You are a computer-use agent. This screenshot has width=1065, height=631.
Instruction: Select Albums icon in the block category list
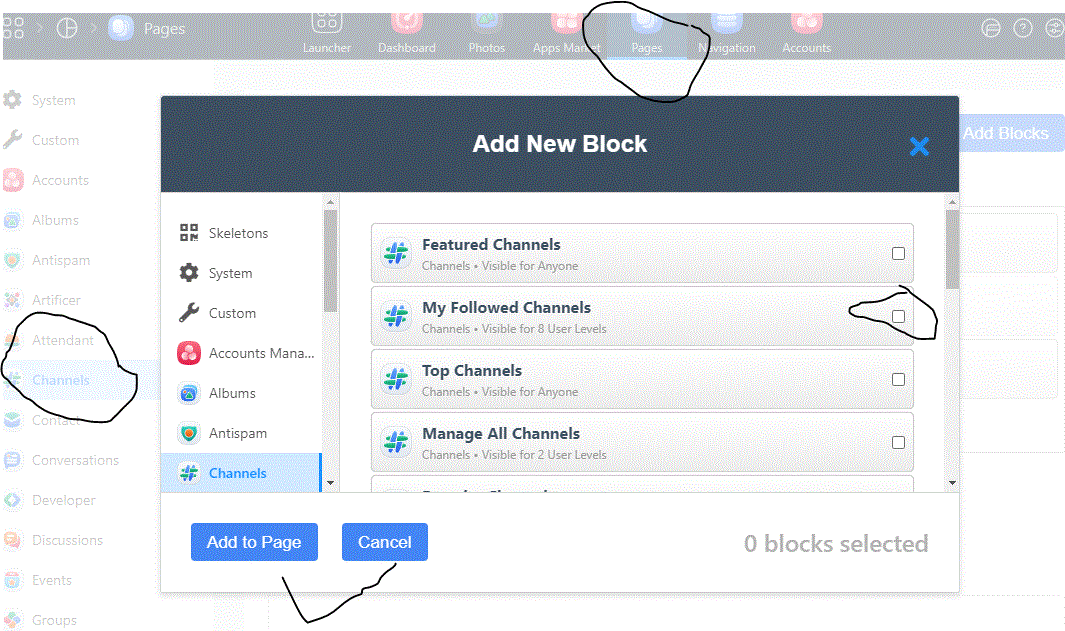(189, 393)
